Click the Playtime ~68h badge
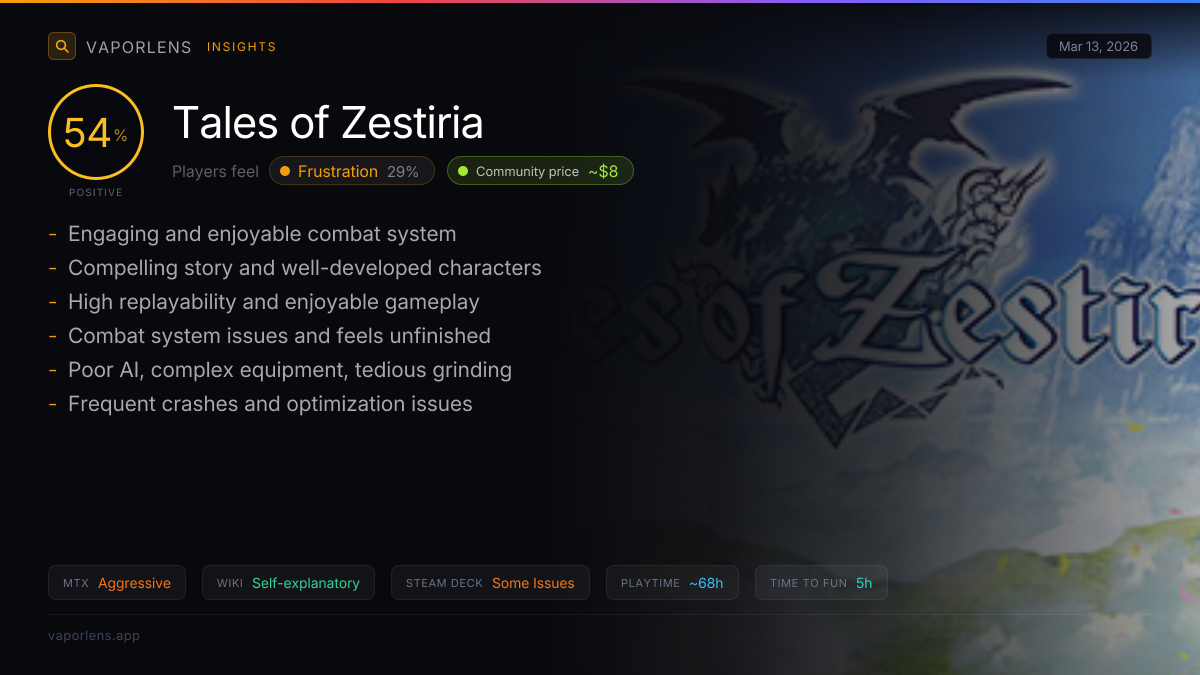Screen dimensions: 1200x675 (x=672, y=583)
